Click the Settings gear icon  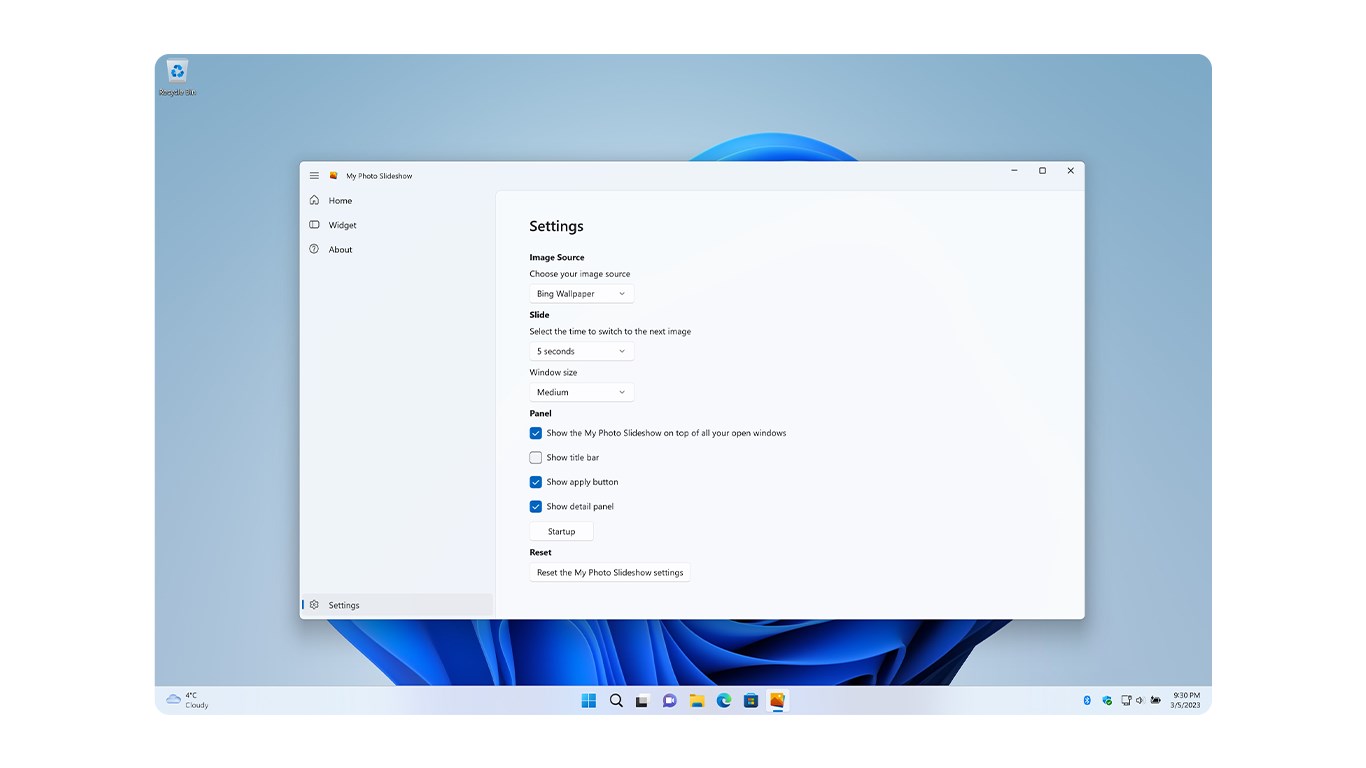(x=314, y=605)
